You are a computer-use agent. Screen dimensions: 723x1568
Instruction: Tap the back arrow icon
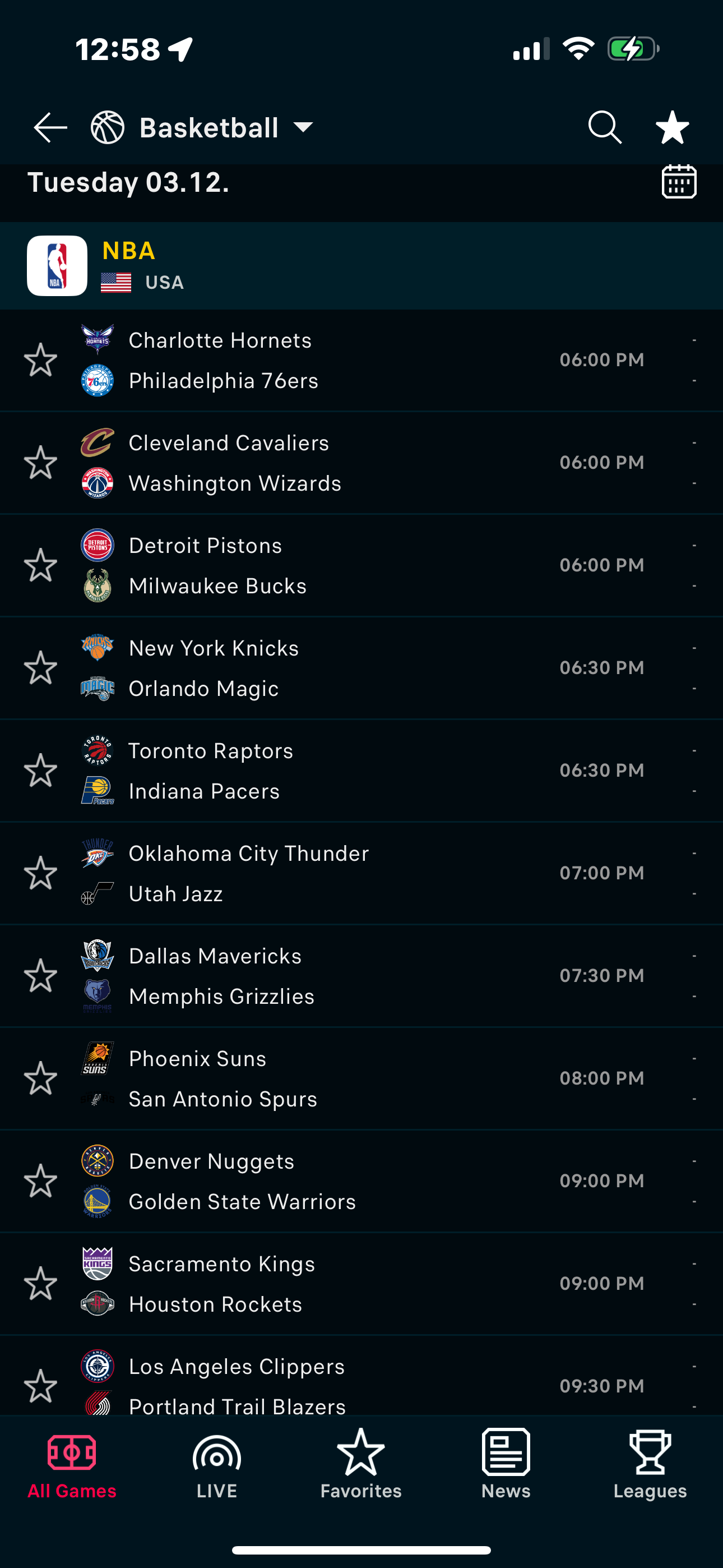(50, 128)
